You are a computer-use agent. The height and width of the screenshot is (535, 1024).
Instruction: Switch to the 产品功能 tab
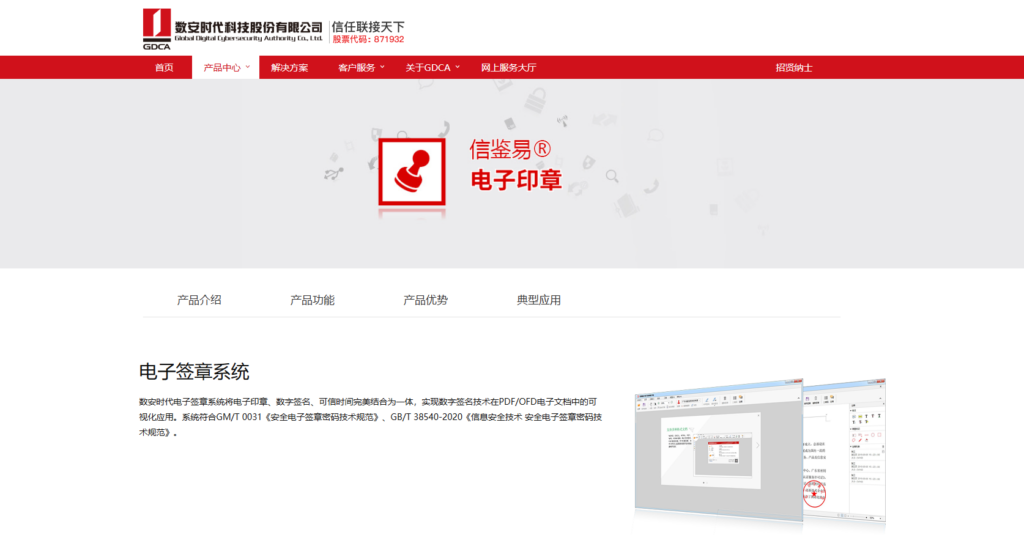pyautogui.click(x=312, y=300)
